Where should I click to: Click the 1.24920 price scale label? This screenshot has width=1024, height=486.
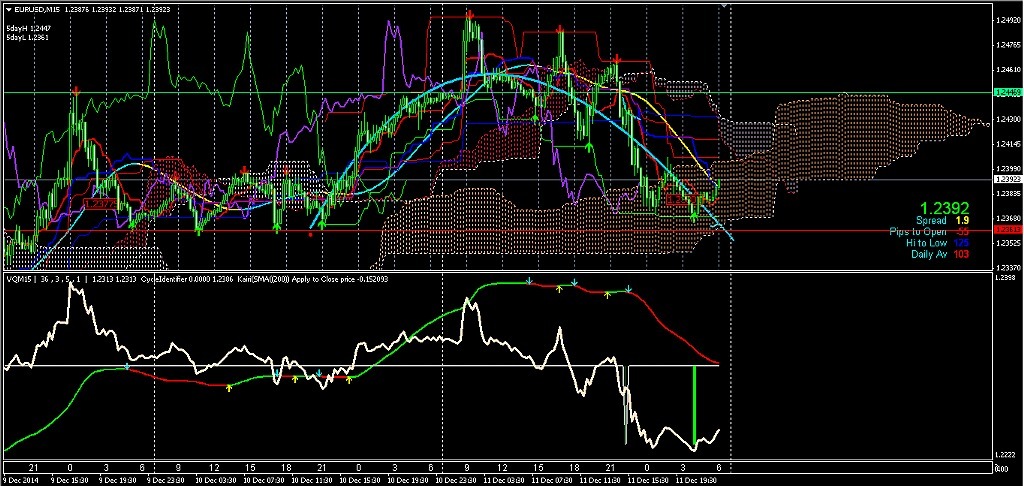tap(1006, 20)
